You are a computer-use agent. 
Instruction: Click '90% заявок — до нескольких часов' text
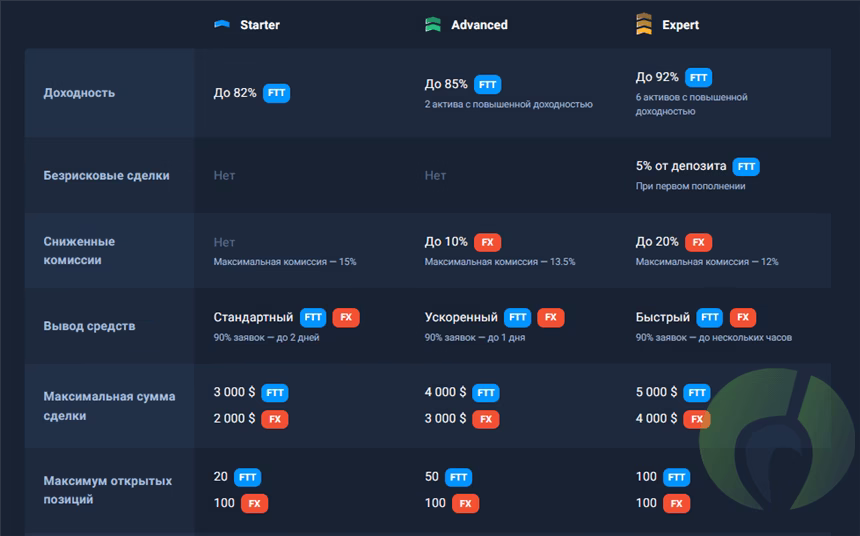[x=714, y=337]
